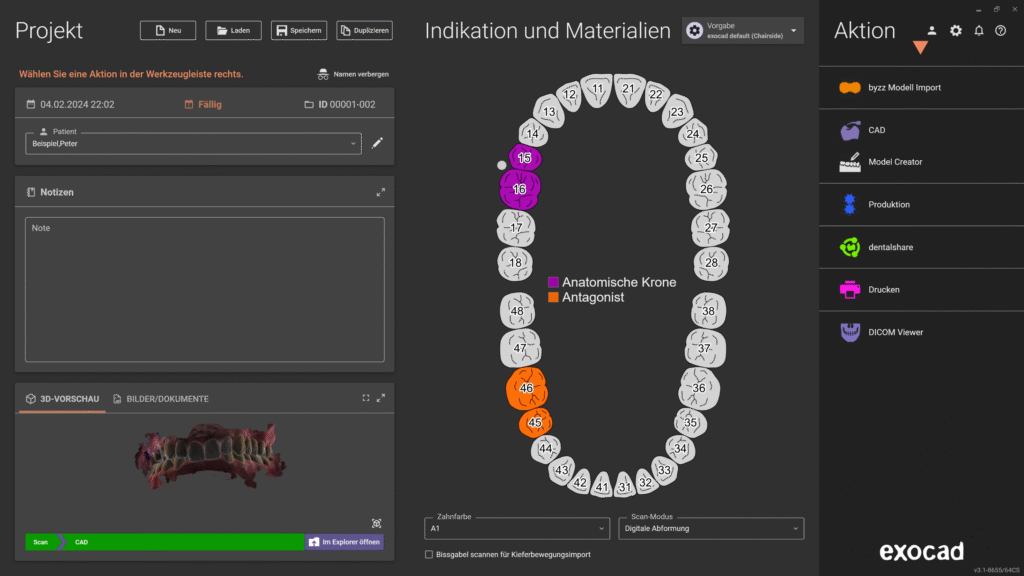Open the Produktion module
Viewport: 1024px width, 576px height.
[850, 205]
